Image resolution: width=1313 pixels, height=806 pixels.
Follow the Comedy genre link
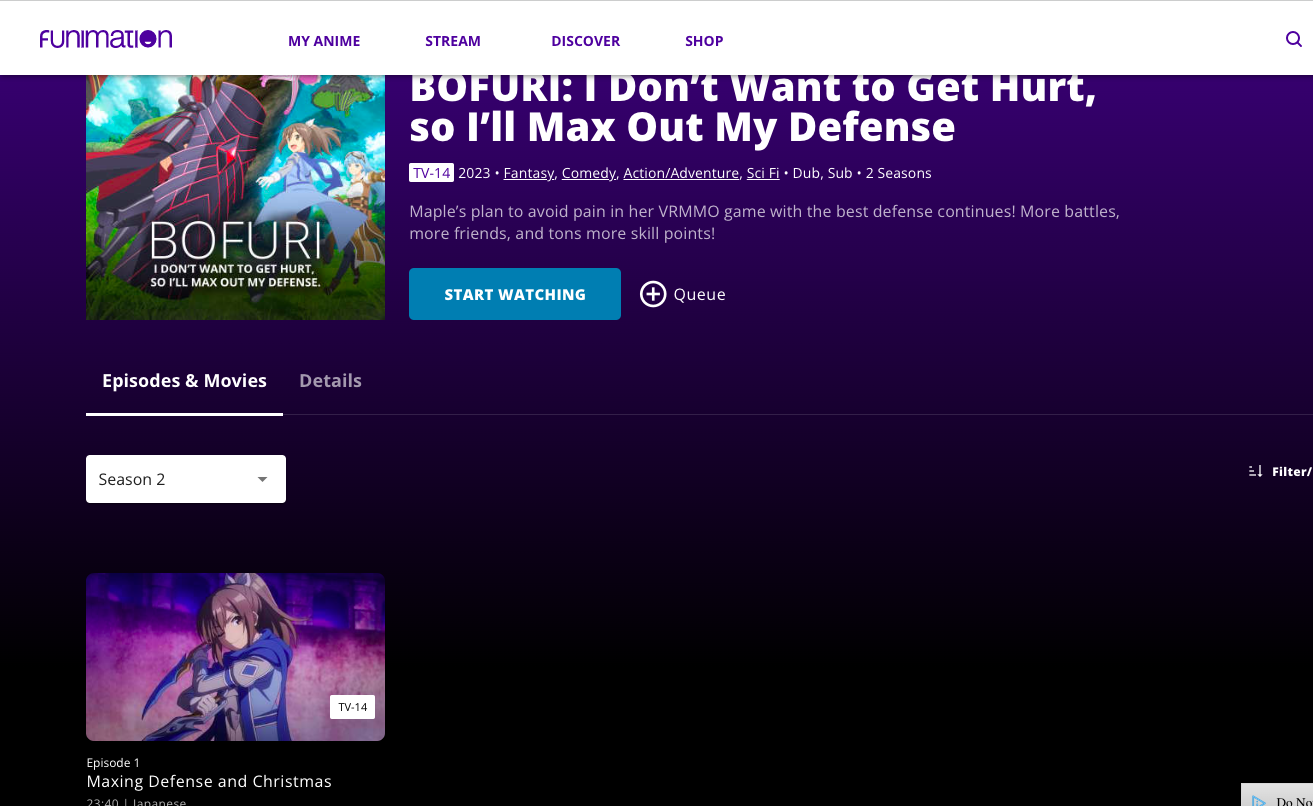pyautogui.click(x=589, y=173)
